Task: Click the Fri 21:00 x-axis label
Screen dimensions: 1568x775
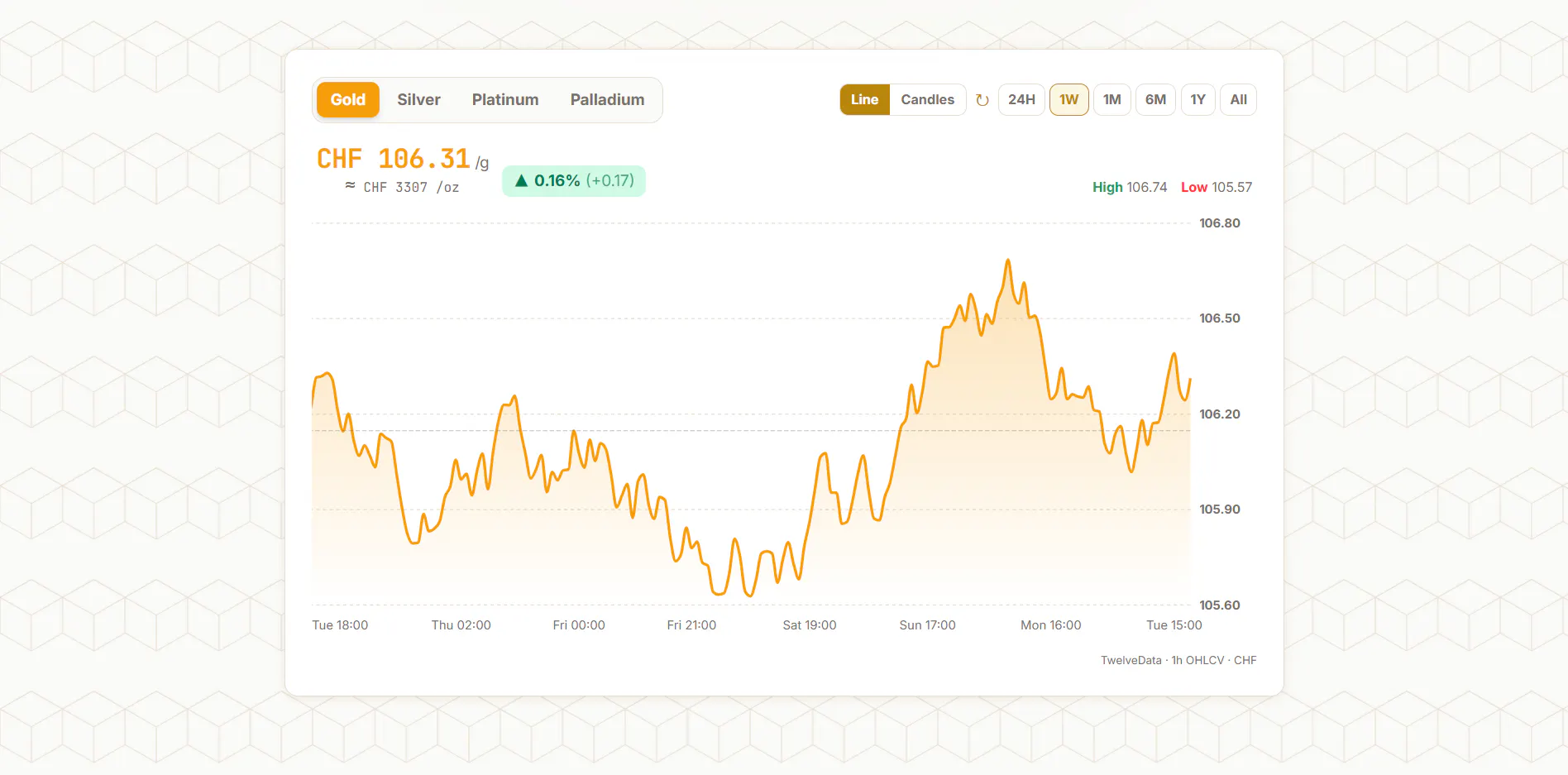Action: click(x=691, y=625)
